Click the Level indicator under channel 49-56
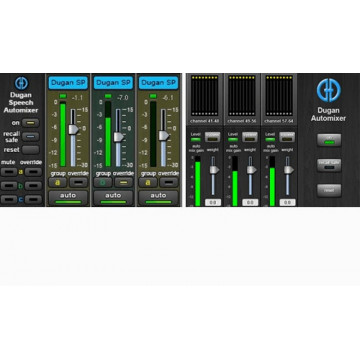The height and width of the screenshot is (360, 360). (x=233, y=139)
